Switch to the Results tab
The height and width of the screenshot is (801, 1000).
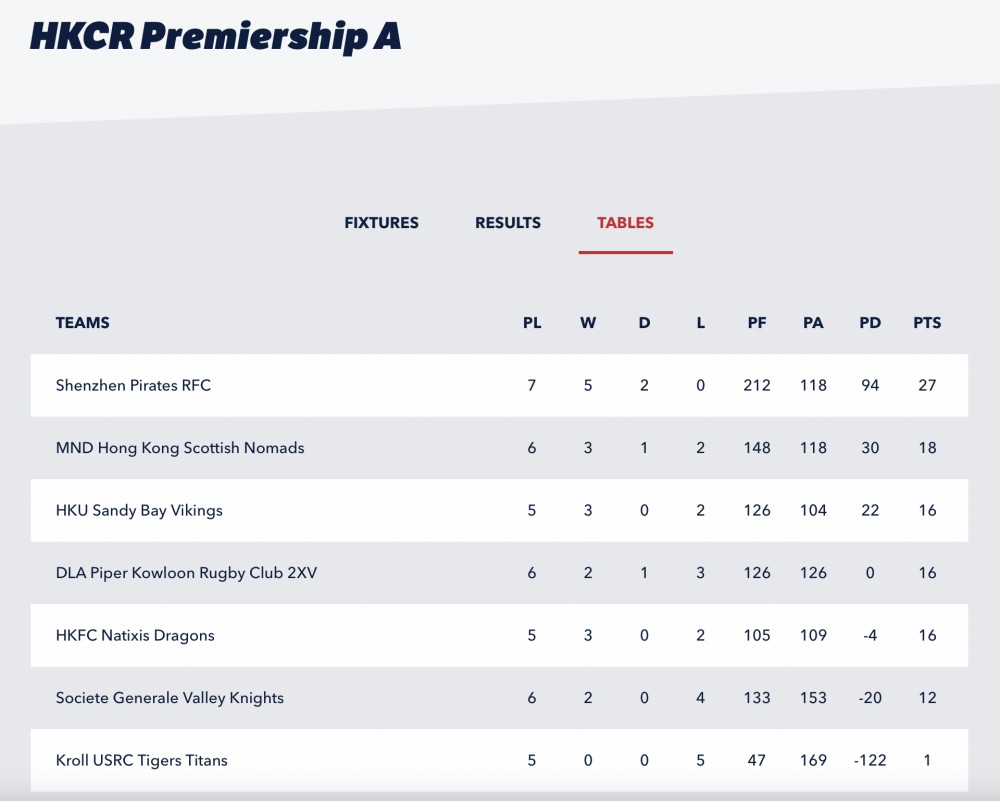pos(508,223)
